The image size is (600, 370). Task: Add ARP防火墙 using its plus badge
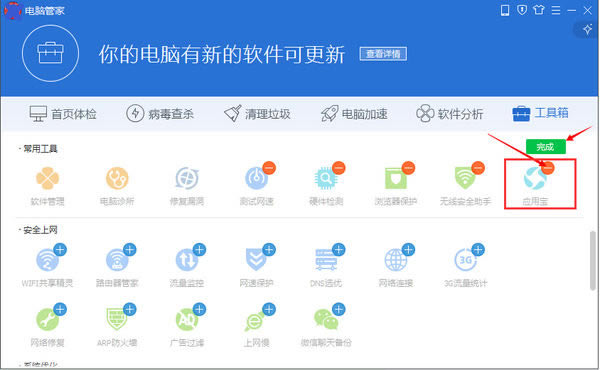[130, 309]
